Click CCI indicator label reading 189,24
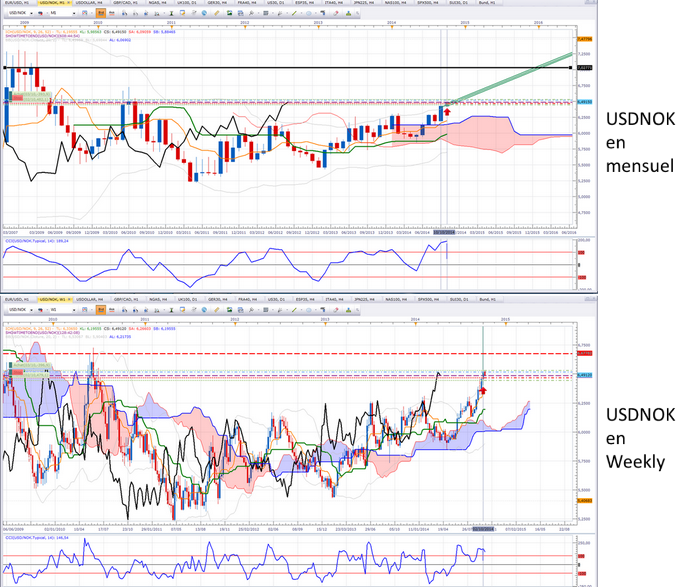700x587 pixels. [x=37, y=241]
